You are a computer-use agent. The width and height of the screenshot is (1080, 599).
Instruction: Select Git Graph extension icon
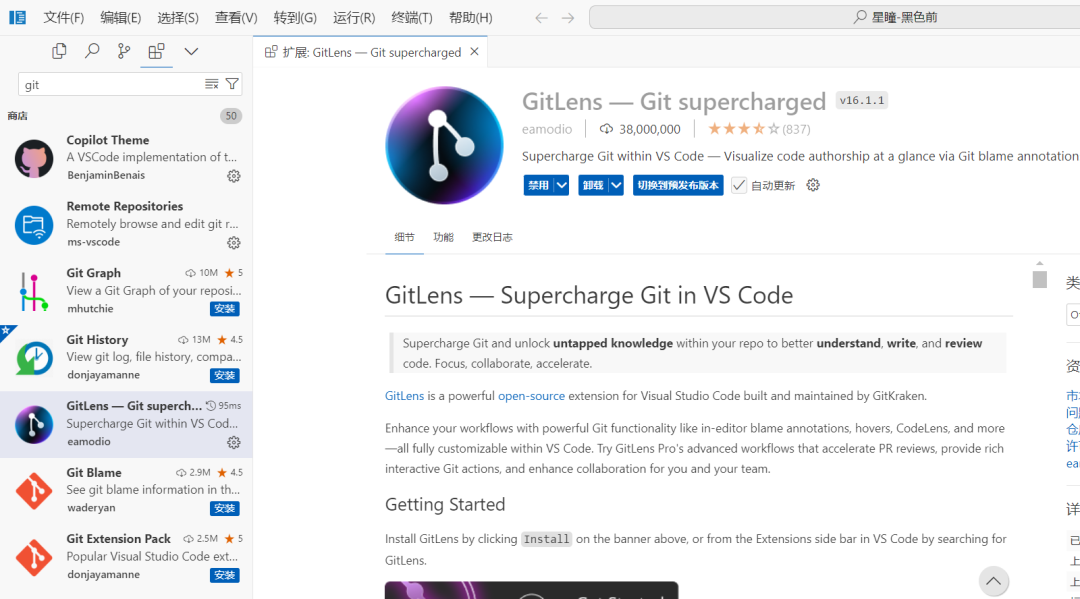pos(34,292)
